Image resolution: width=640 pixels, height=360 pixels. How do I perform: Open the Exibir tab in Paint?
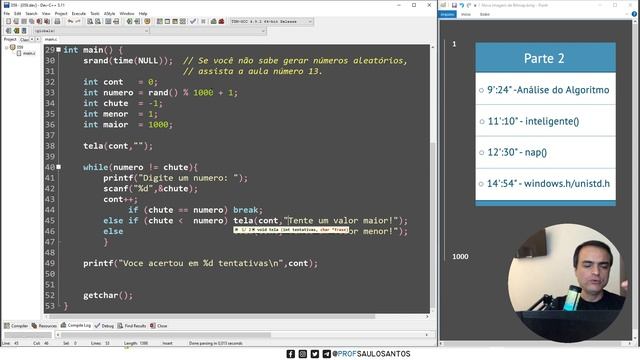[485, 14]
